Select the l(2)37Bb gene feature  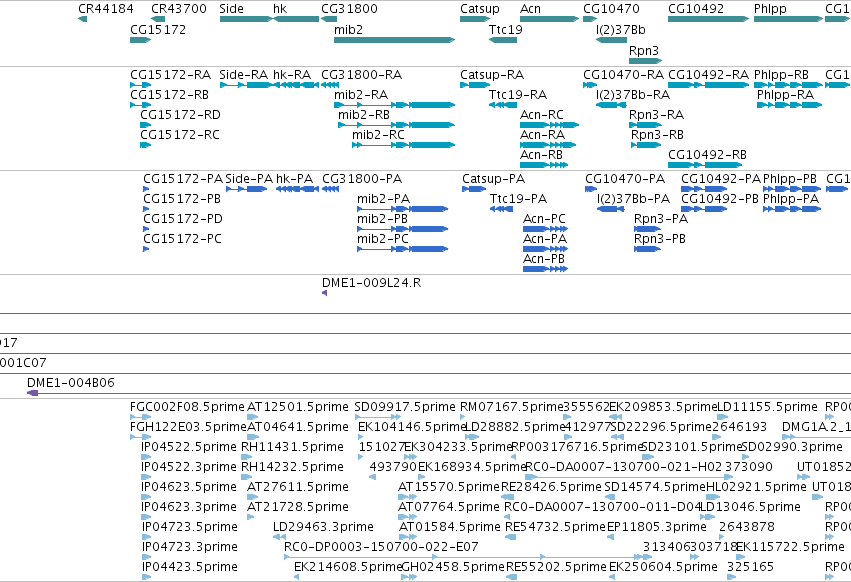(611, 40)
